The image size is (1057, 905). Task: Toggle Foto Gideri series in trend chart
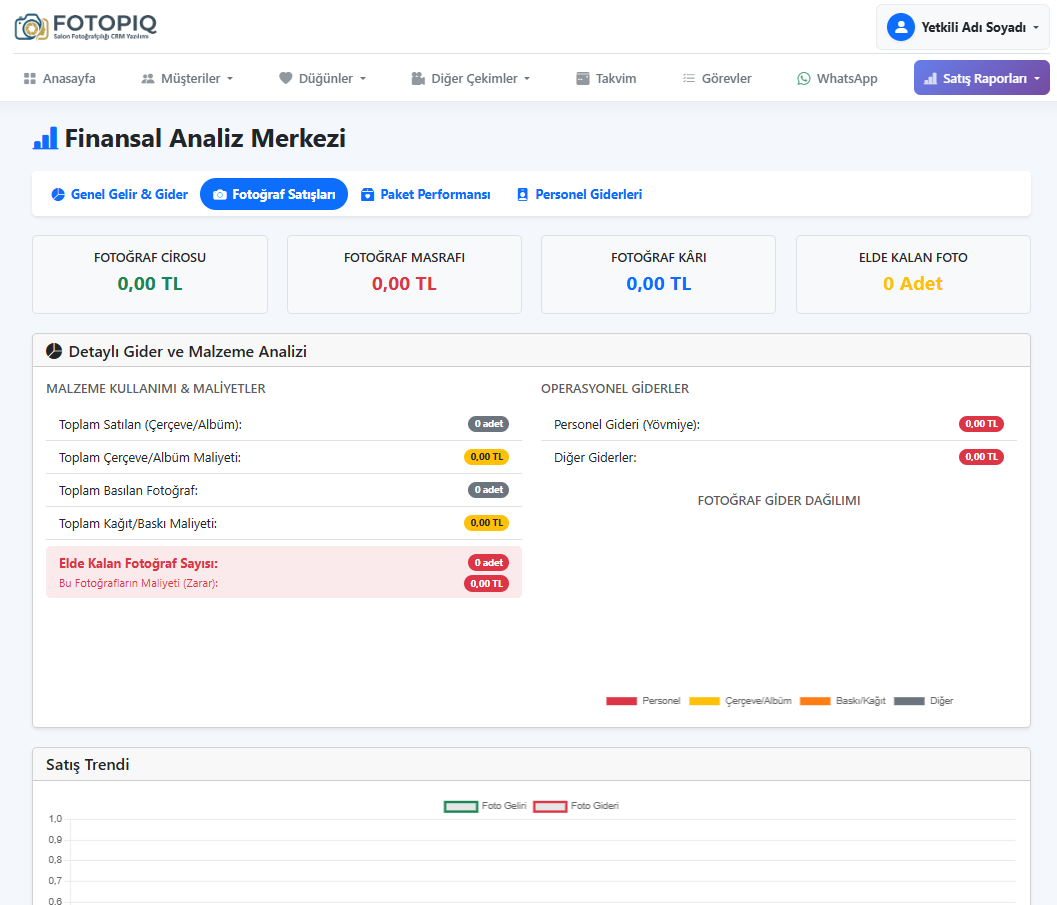tap(575, 806)
